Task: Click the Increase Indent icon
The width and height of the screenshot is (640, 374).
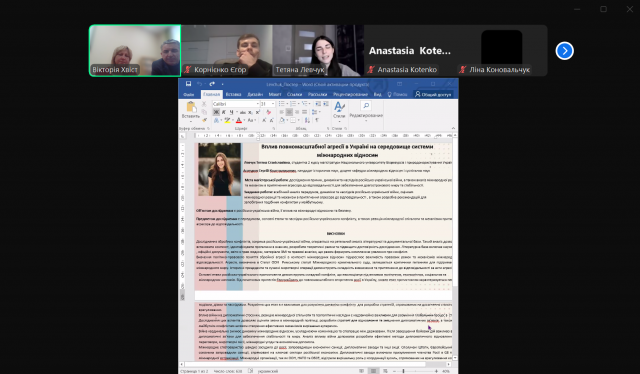Action: 326,104
